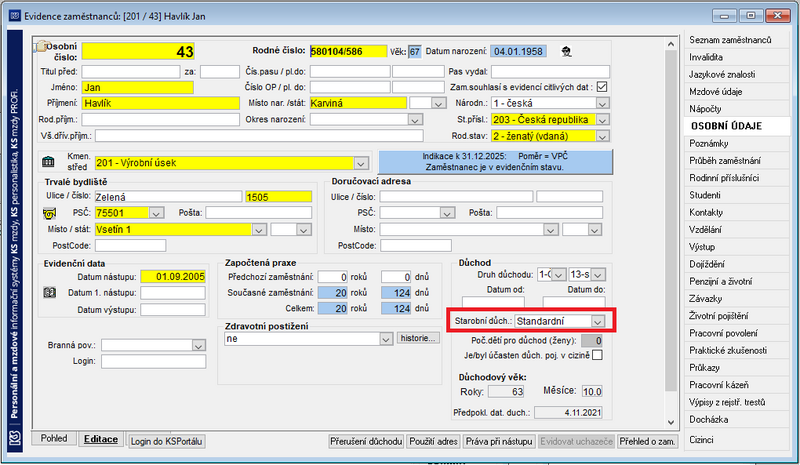Click the Přehled o zam. button
The image size is (800, 465).
coord(647,442)
